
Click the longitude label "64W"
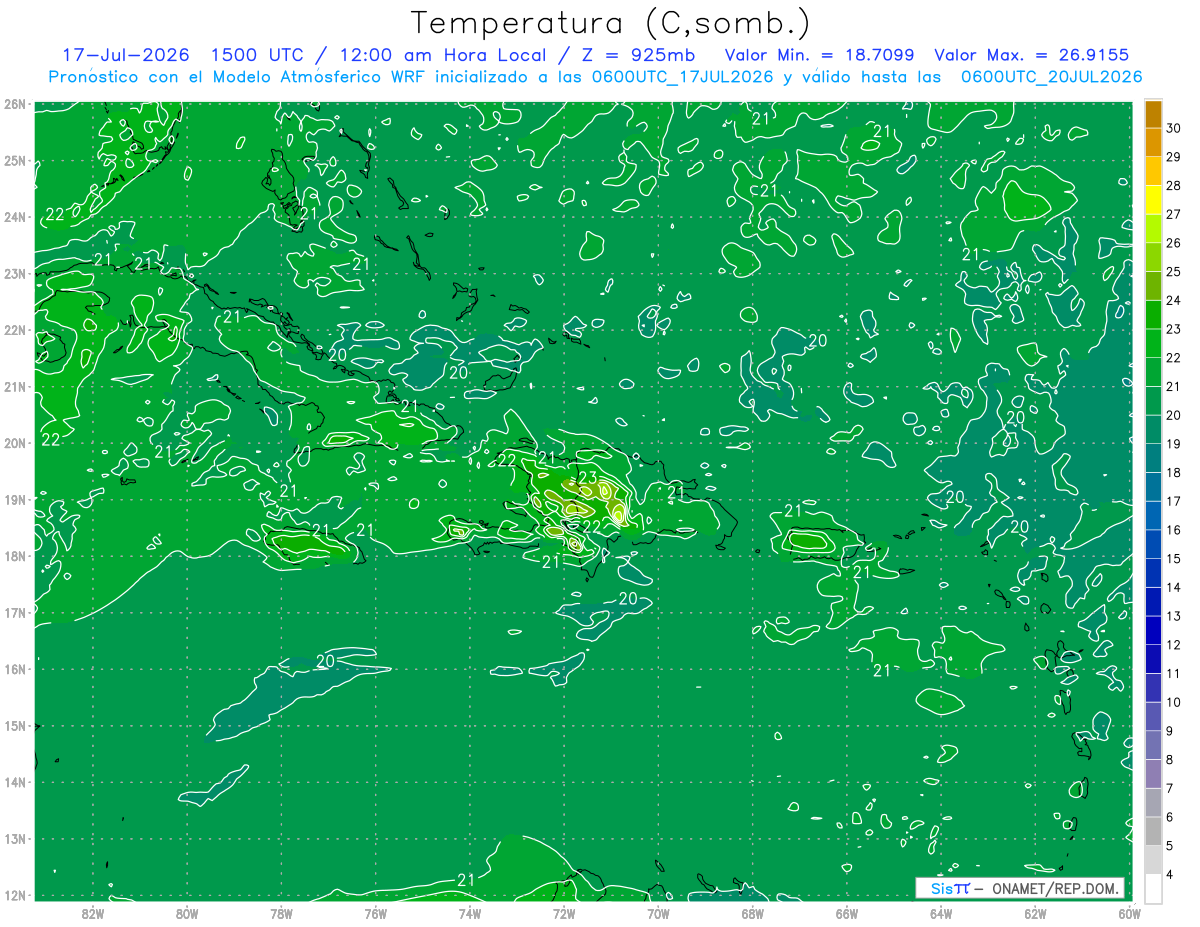click(x=941, y=913)
